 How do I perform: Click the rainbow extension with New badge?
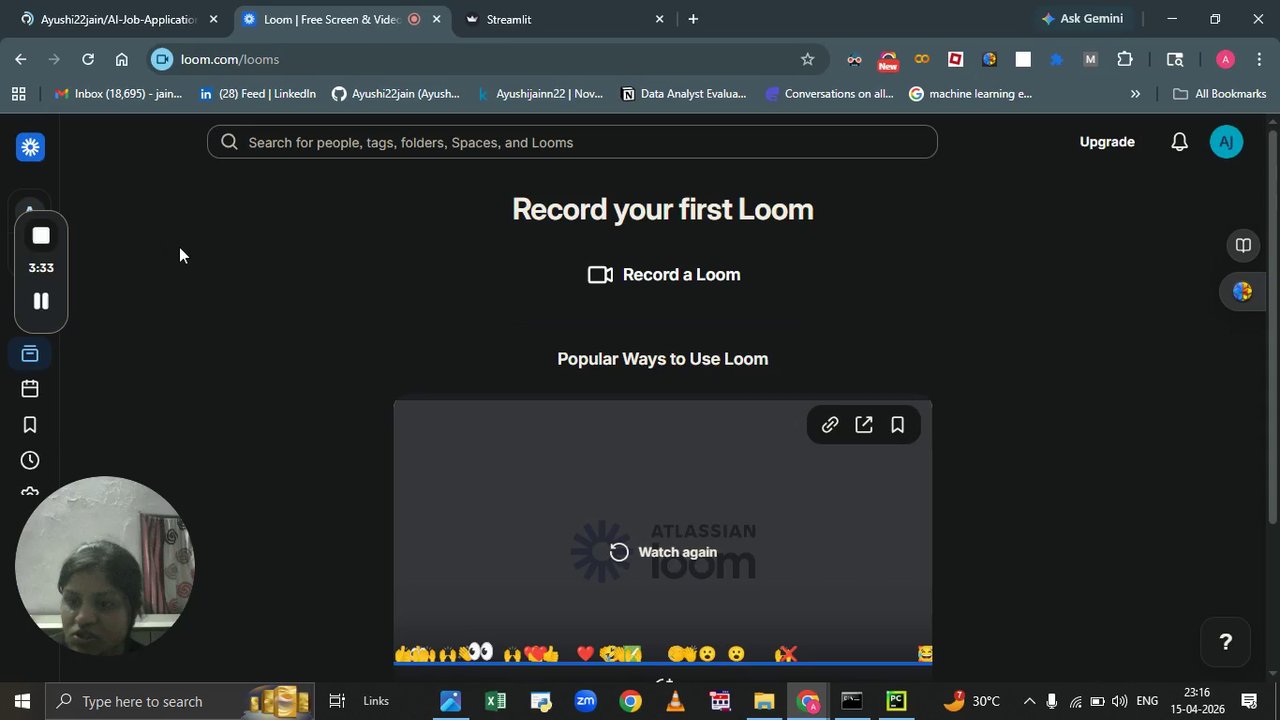click(888, 61)
